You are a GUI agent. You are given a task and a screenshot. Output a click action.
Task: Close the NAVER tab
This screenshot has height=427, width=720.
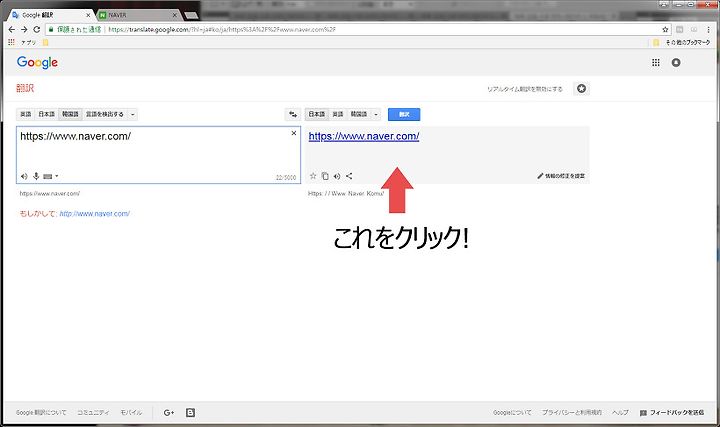coord(174,15)
